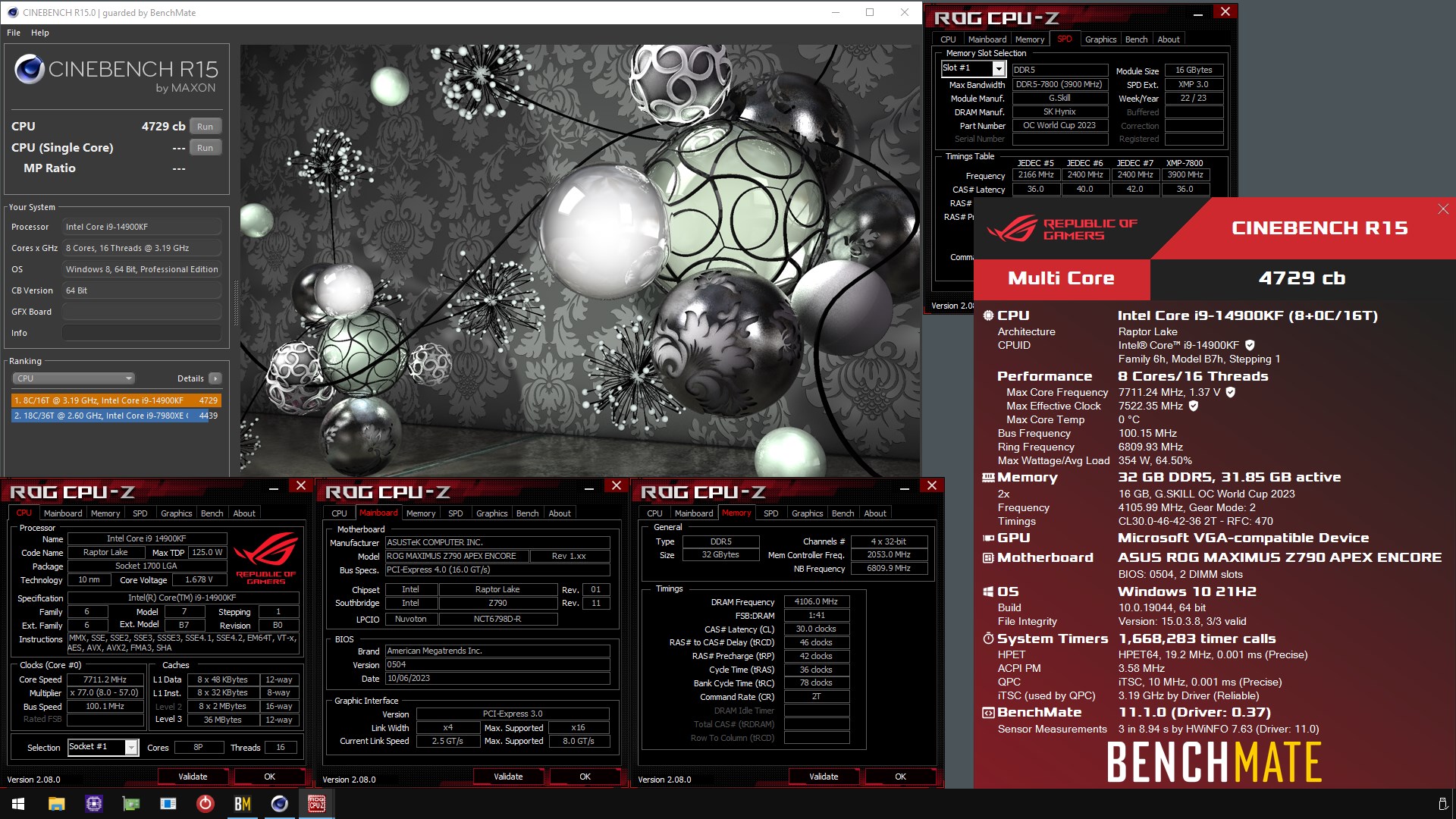
Task: Select ranking row 18C/36T i9-7980XE
Action: point(116,416)
